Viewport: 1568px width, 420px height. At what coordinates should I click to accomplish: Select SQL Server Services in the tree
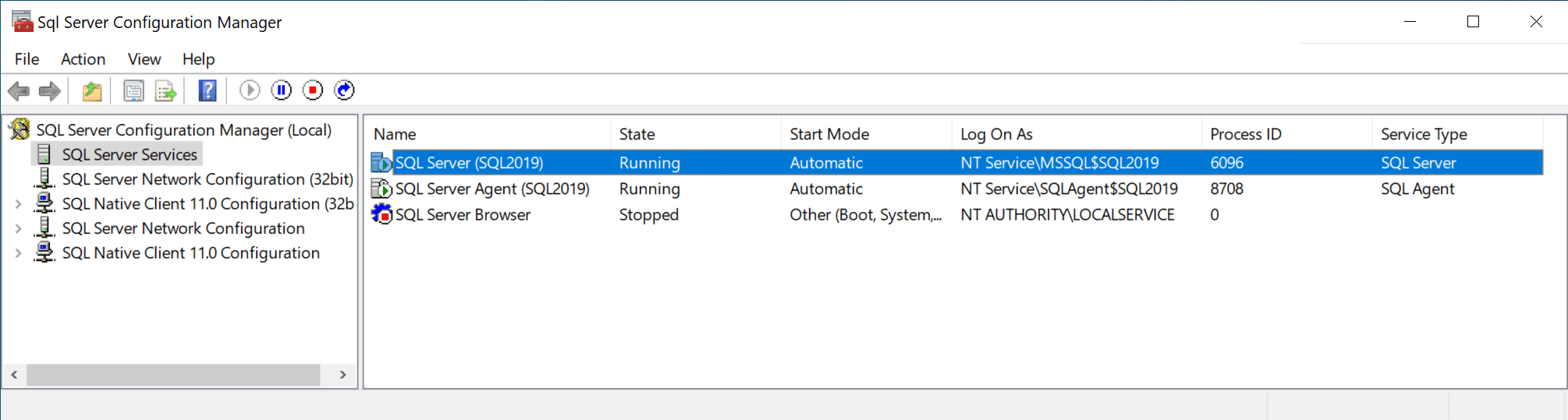[x=129, y=154]
